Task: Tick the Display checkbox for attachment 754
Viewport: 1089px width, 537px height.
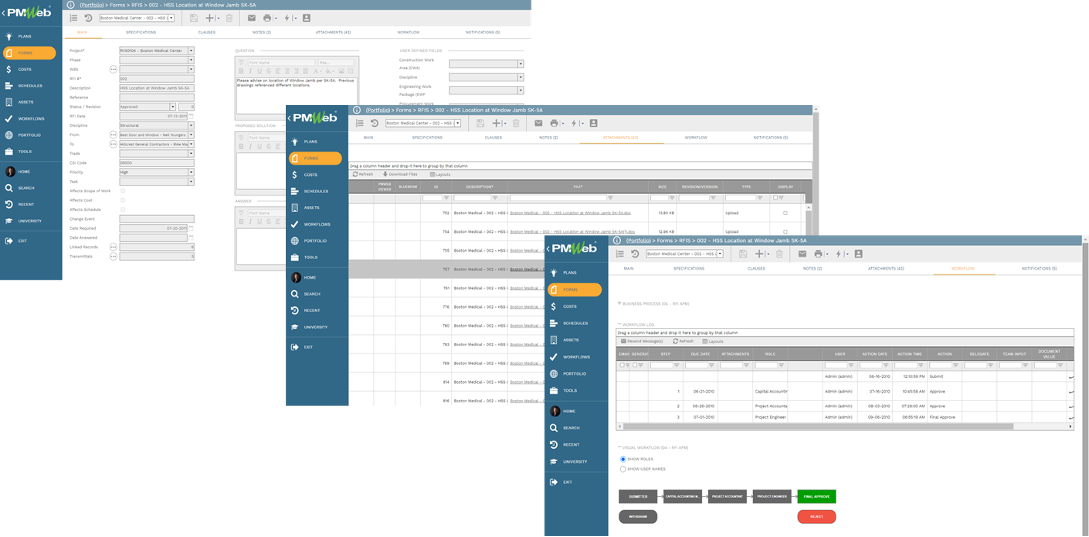Action: pyautogui.click(x=785, y=231)
